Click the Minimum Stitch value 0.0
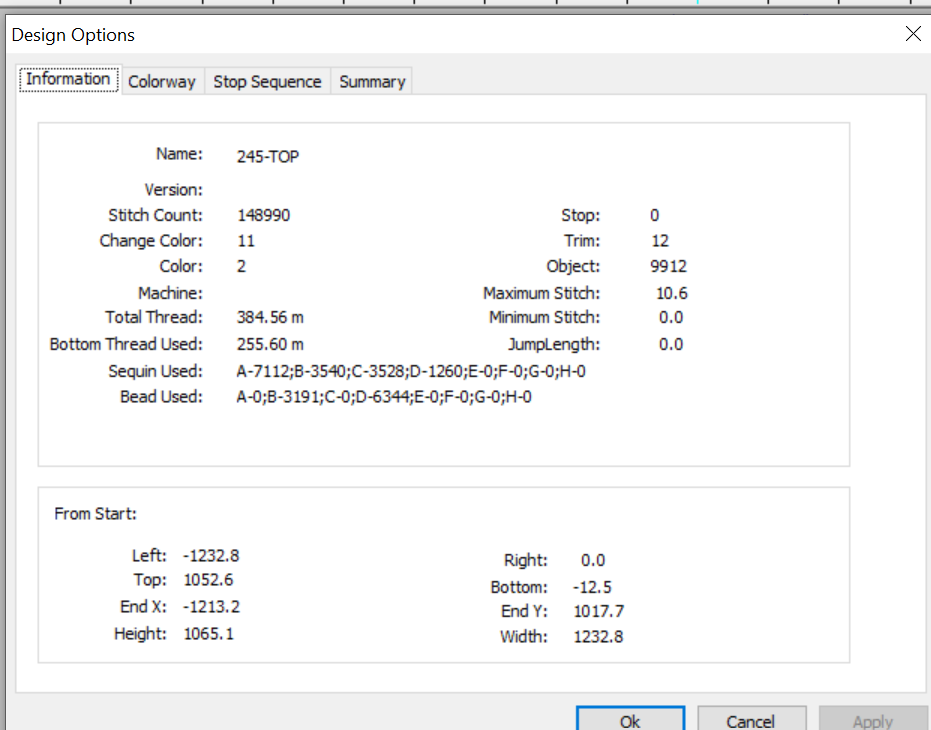931x730 pixels. pos(671,317)
